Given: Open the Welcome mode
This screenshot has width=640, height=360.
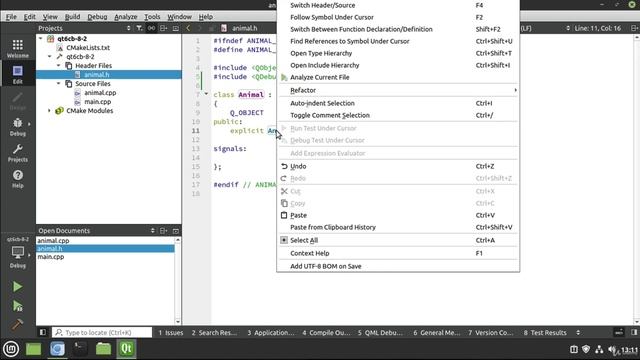Looking at the screenshot, I should (x=18, y=49).
